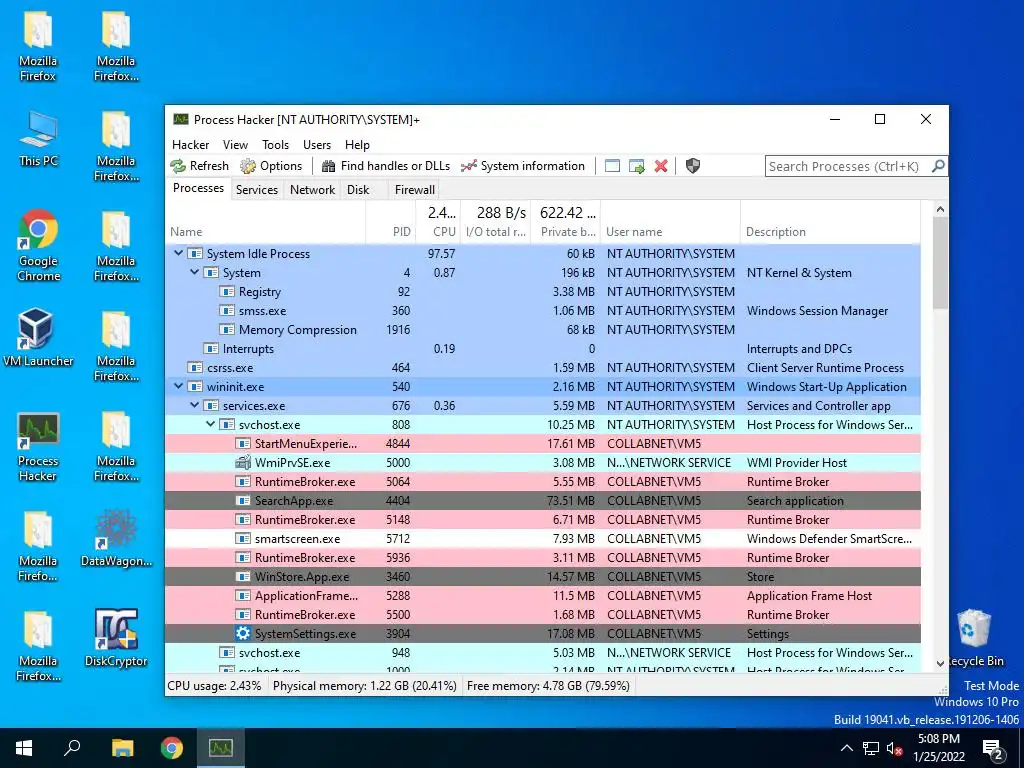Image resolution: width=1024 pixels, height=768 pixels.
Task: Open the Users menu
Action: click(317, 144)
